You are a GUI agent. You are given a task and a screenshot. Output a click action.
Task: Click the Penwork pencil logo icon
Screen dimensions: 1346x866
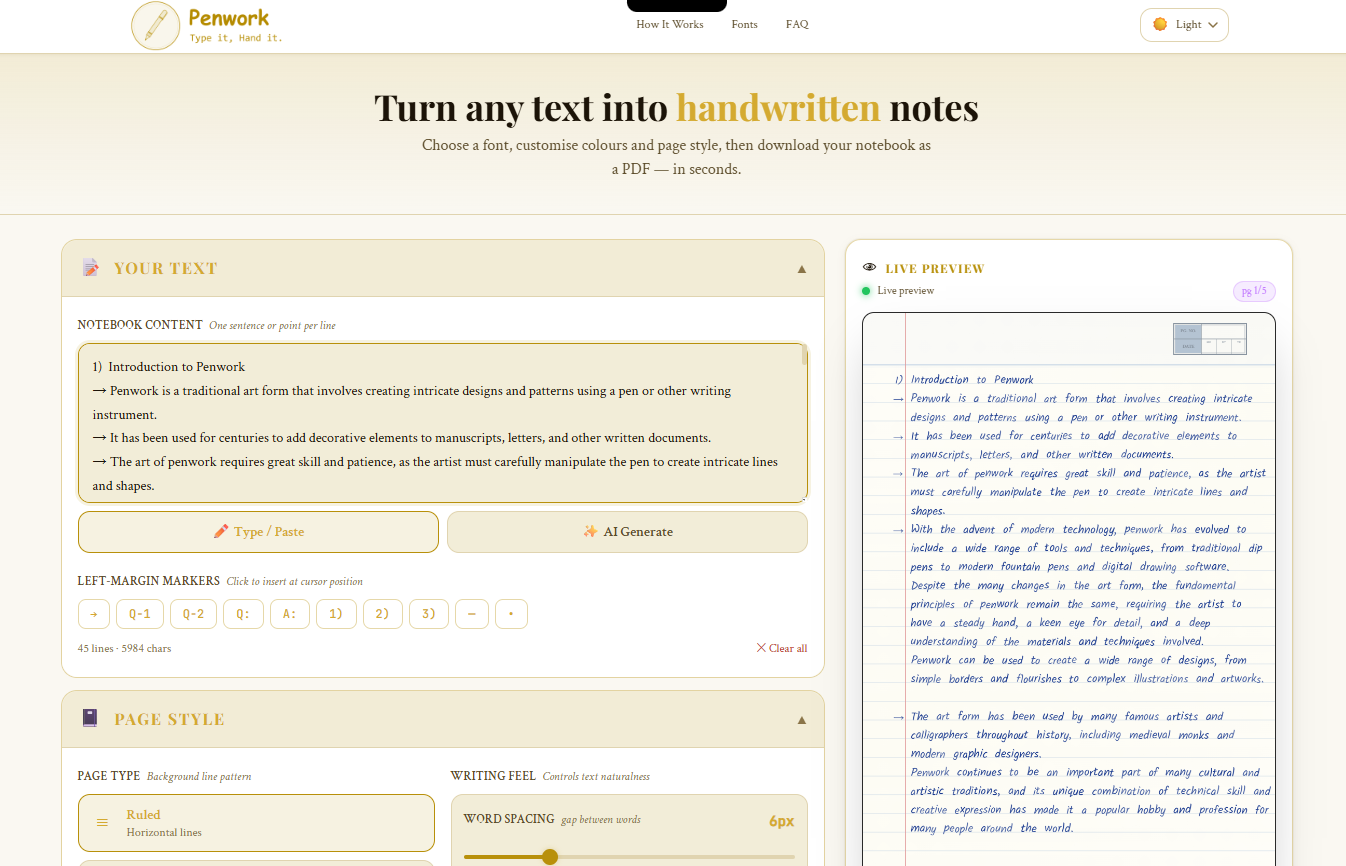pyautogui.click(x=156, y=25)
